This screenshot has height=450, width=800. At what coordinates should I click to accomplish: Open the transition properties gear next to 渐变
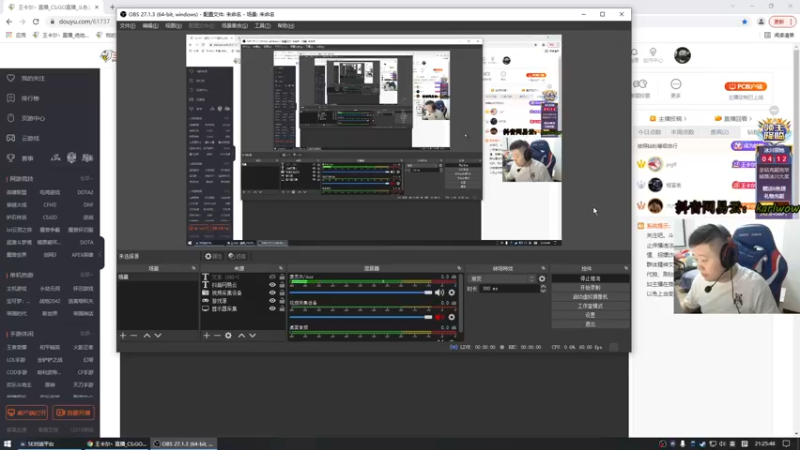click(542, 279)
